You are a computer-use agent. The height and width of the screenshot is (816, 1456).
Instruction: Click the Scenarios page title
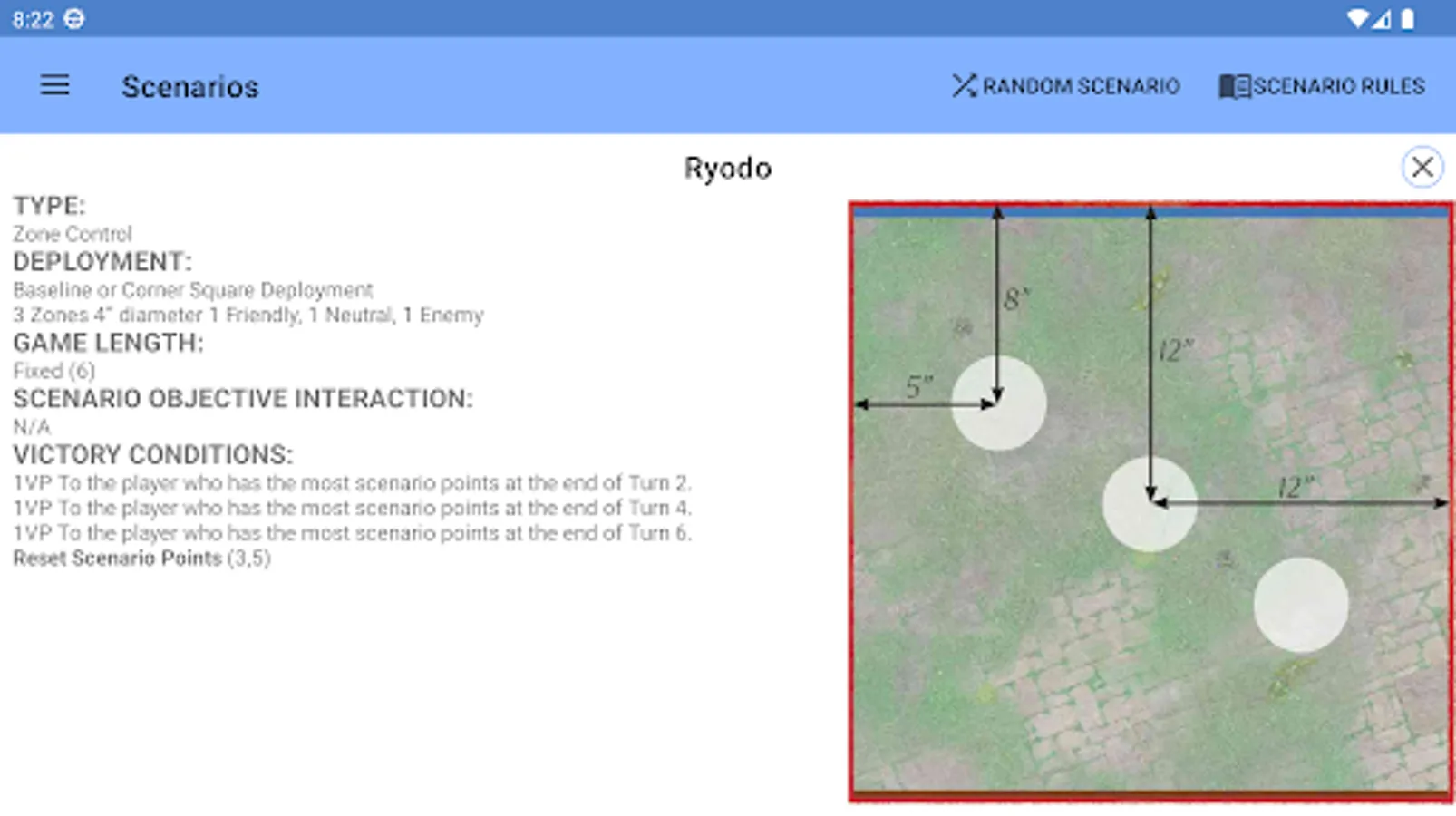[x=190, y=87]
